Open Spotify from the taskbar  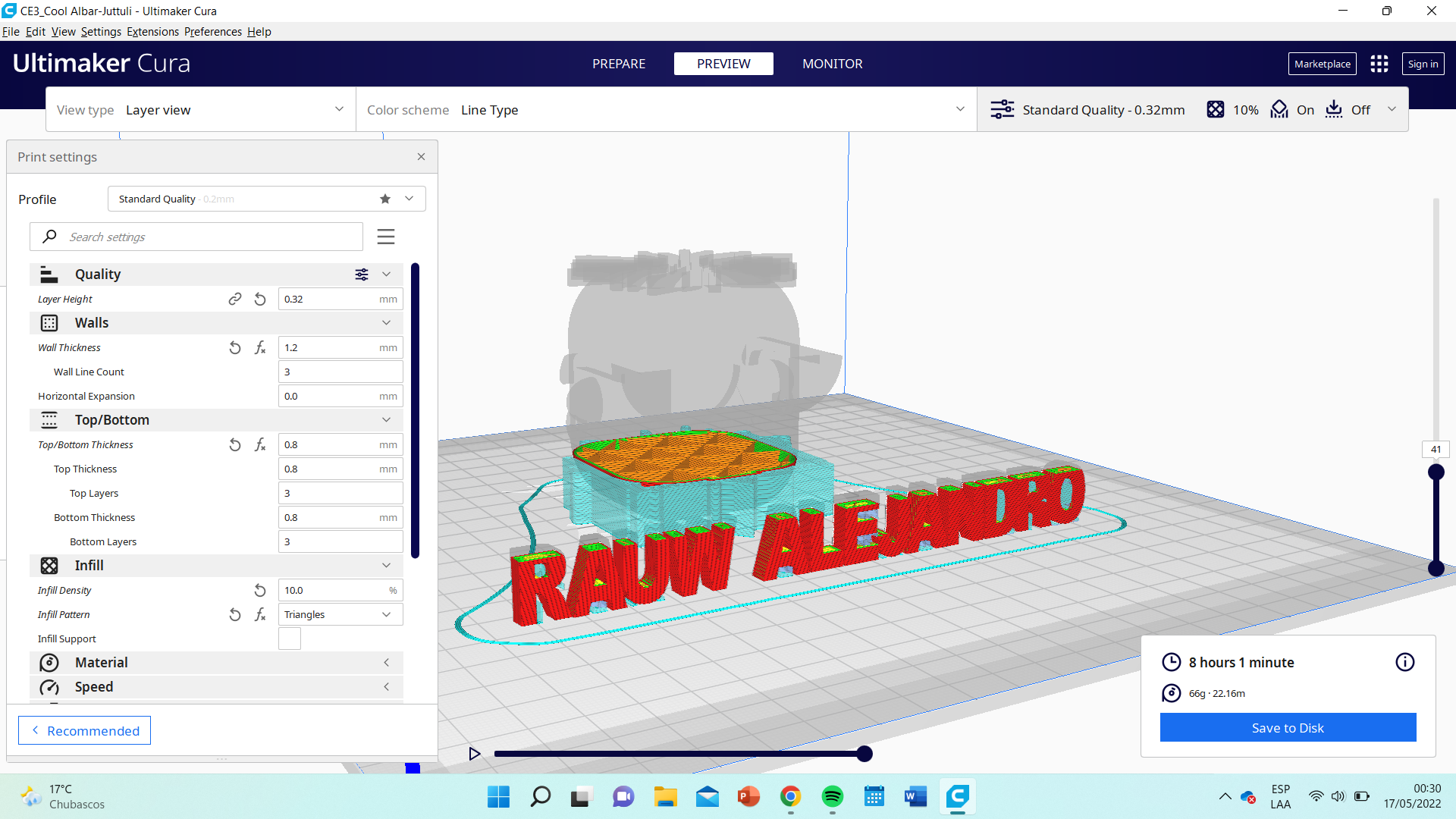tap(833, 796)
